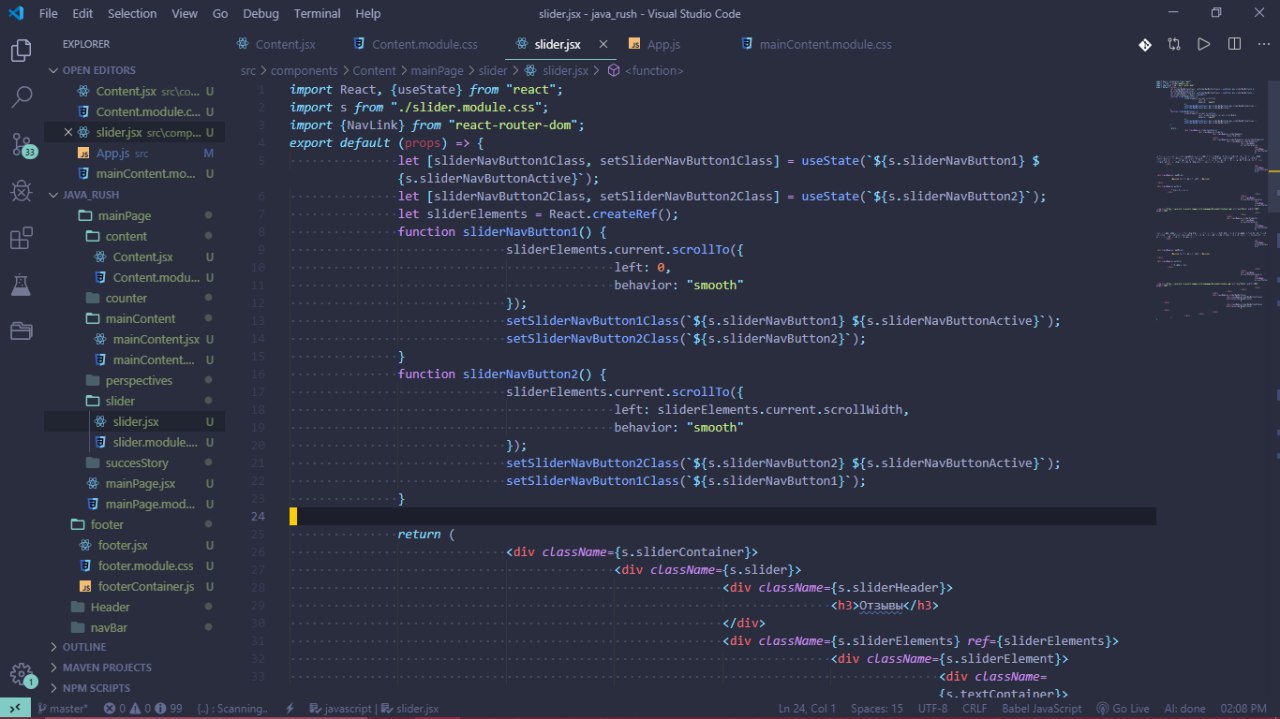
Task: Open Manage gear icon at bottom left
Action: tap(21, 673)
